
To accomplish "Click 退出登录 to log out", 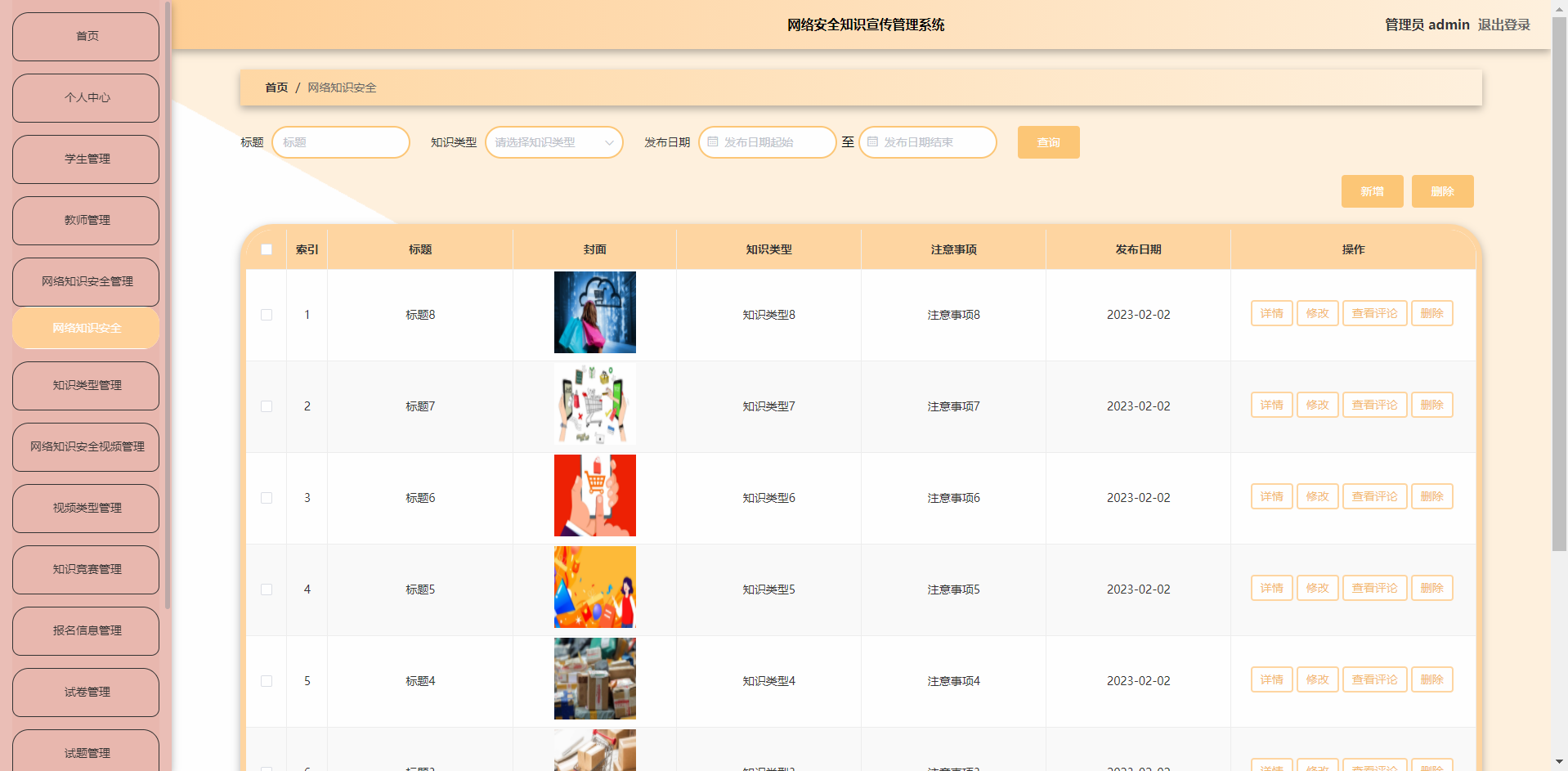I will point(1503,25).
